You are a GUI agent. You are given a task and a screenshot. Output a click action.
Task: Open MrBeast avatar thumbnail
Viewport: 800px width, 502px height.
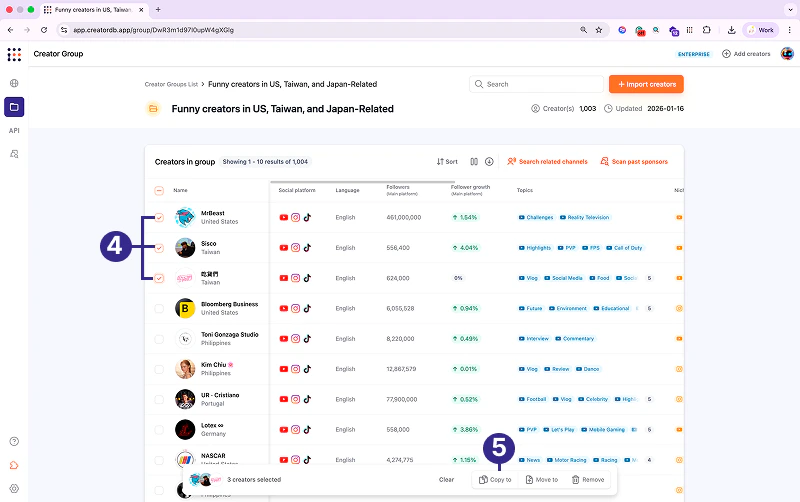pyautogui.click(x=185, y=218)
